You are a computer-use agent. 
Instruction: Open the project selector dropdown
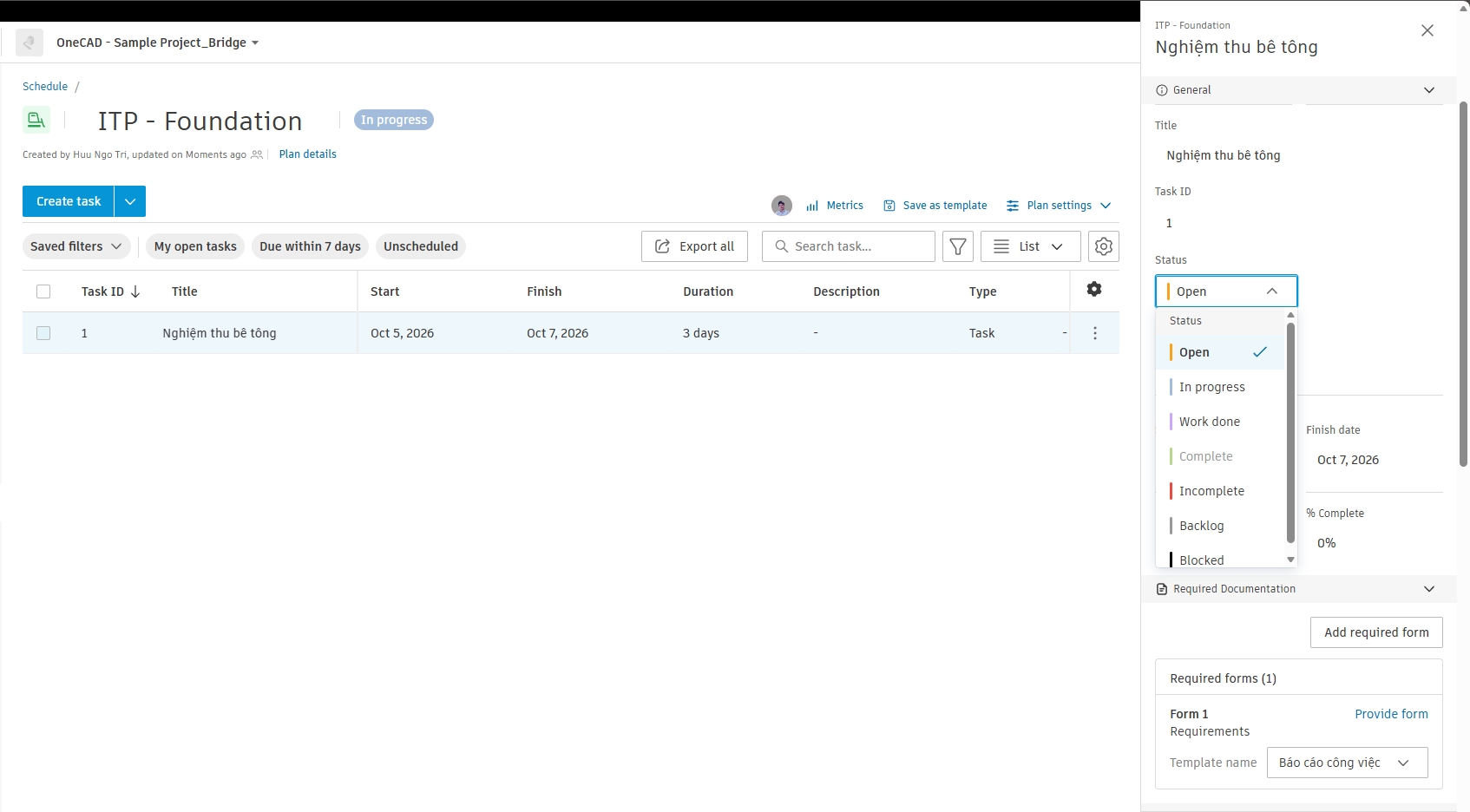158,43
